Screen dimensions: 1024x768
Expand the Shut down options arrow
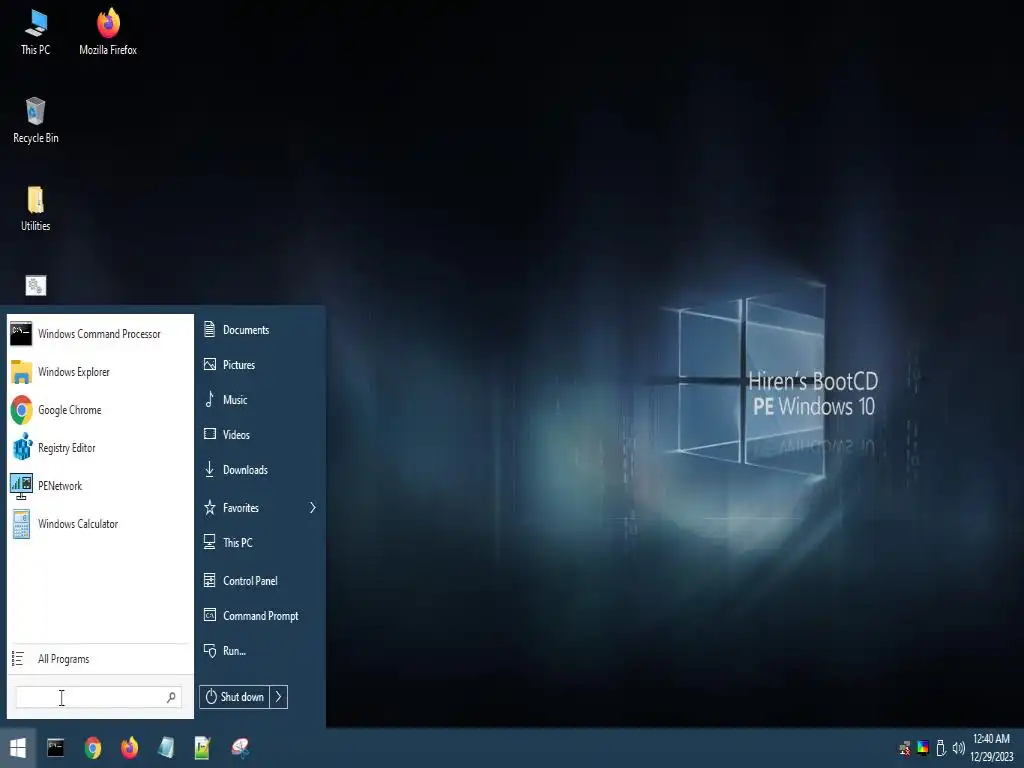click(279, 697)
